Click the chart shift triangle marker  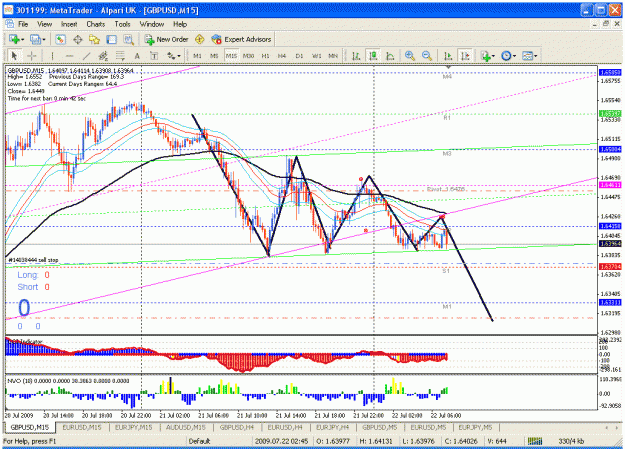coord(448,67)
